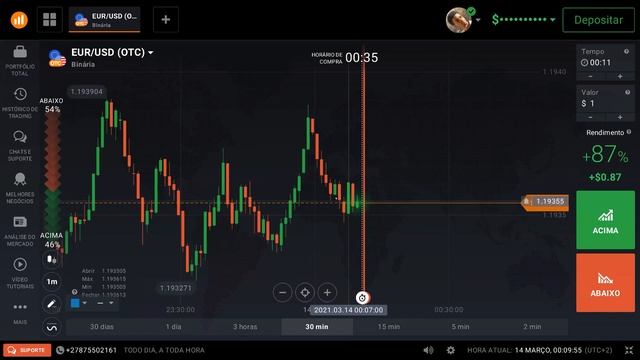Decrease Tempo with minus button

(x=590, y=76)
